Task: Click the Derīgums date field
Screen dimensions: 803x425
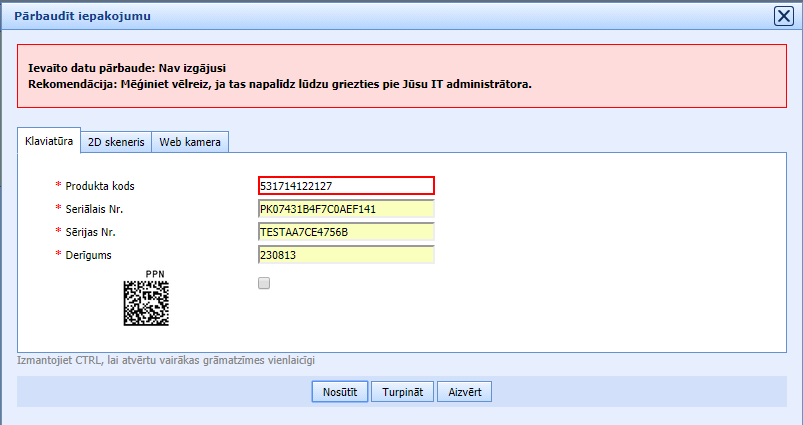Action: click(346, 255)
